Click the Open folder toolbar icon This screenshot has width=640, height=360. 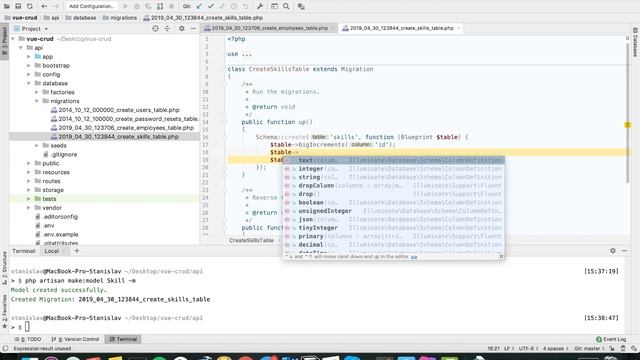7,6
